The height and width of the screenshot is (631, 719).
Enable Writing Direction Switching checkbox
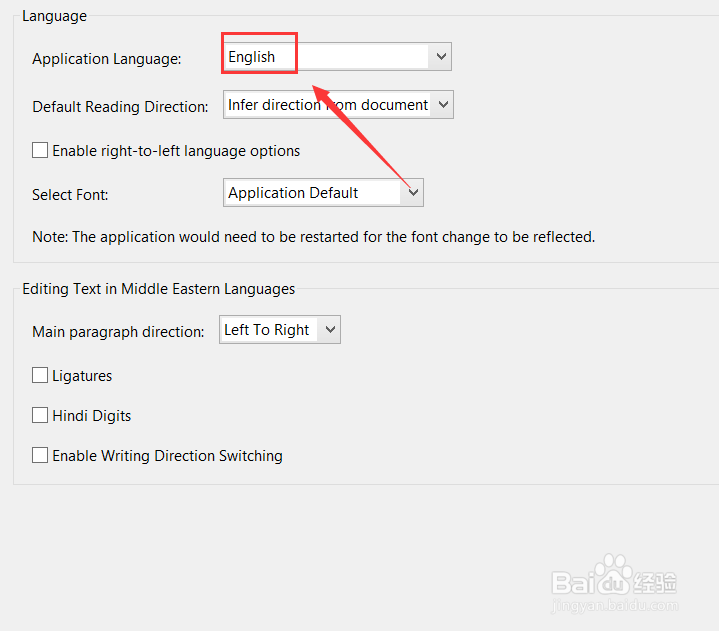click(x=40, y=455)
